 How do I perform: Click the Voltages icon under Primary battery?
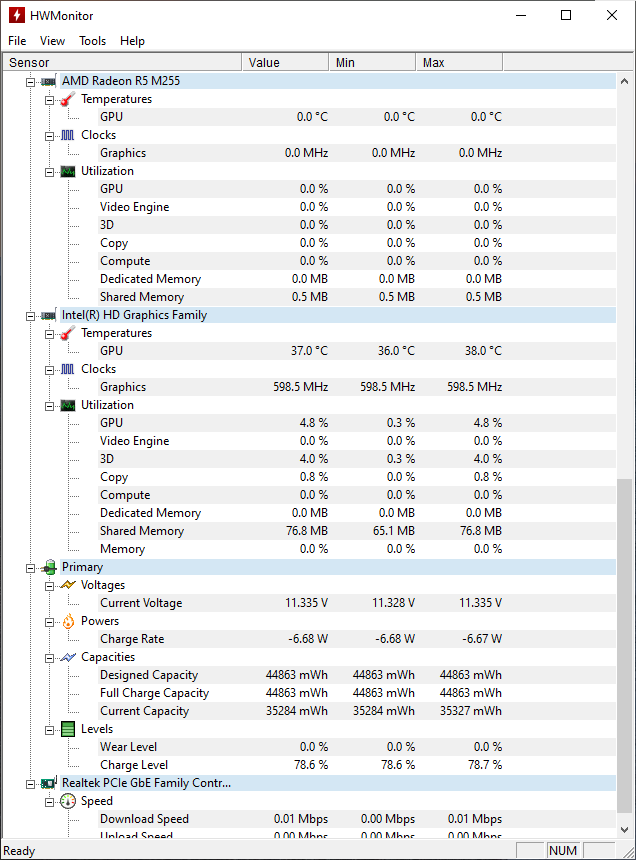[x=67, y=584]
